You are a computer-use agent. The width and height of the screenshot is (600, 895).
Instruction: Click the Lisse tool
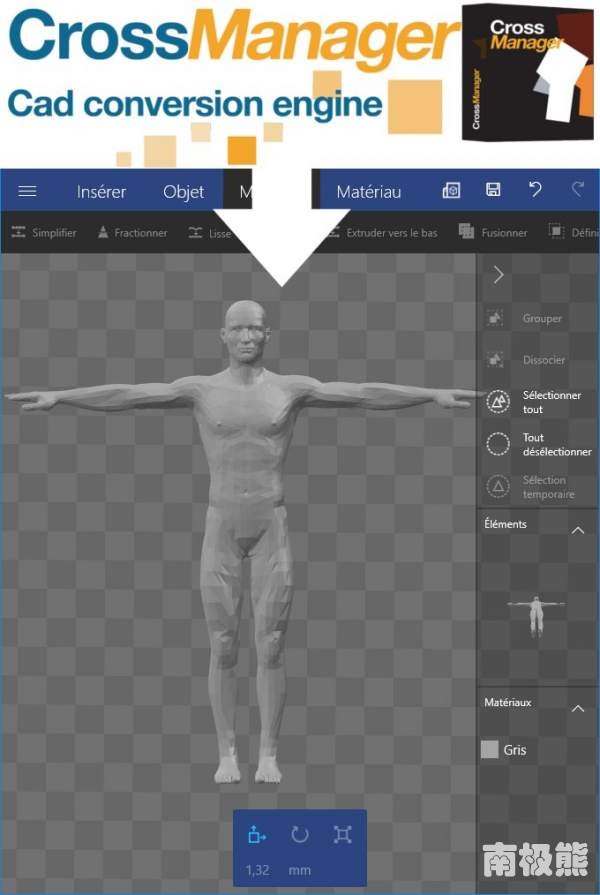[210, 232]
